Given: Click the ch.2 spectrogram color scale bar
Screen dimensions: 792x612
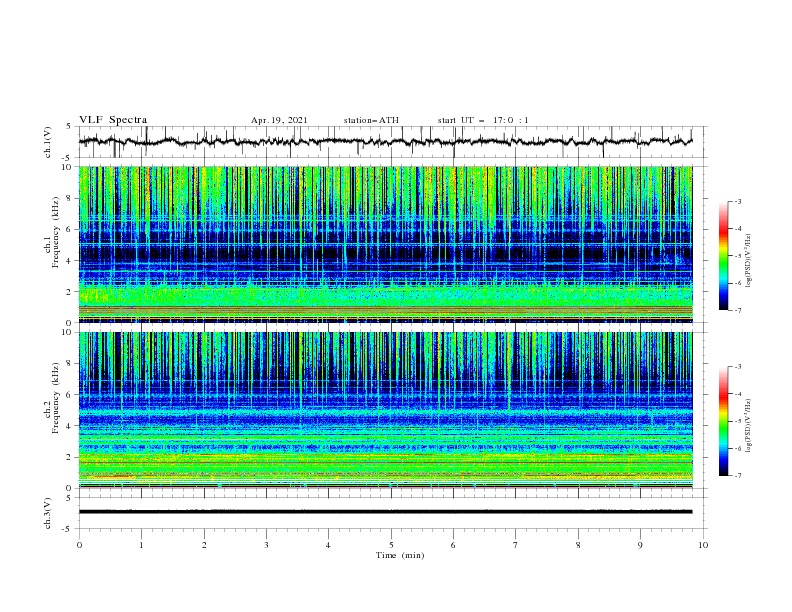Looking at the screenshot, I should (x=723, y=421).
